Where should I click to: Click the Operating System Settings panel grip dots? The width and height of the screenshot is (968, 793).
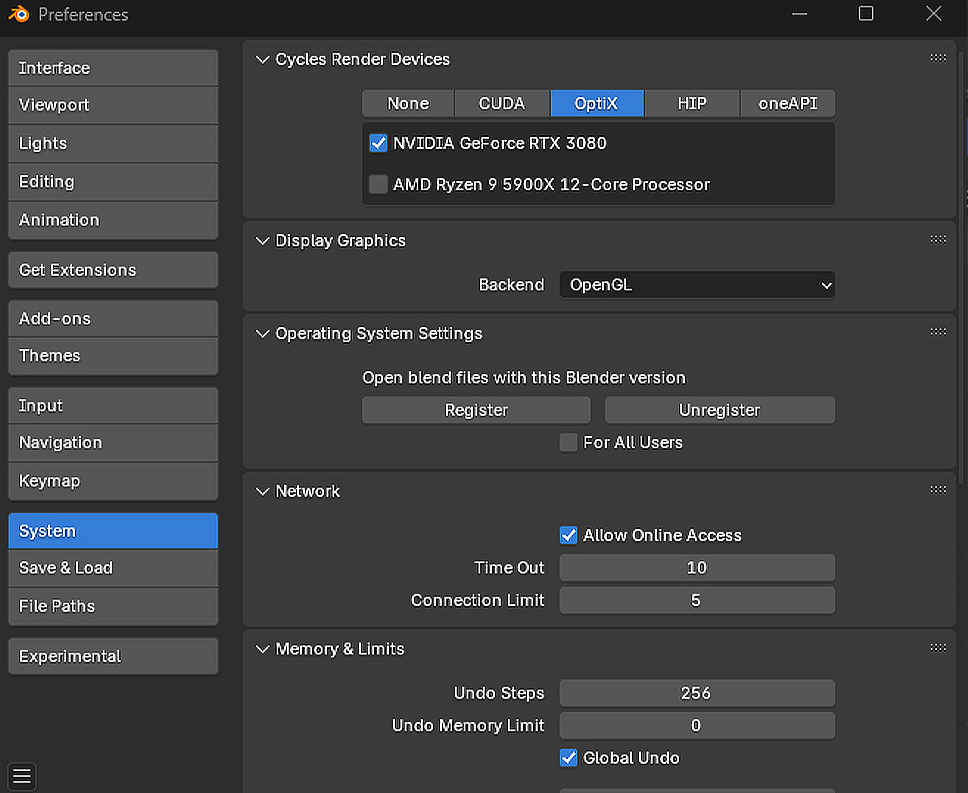click(x=938, y=332)
